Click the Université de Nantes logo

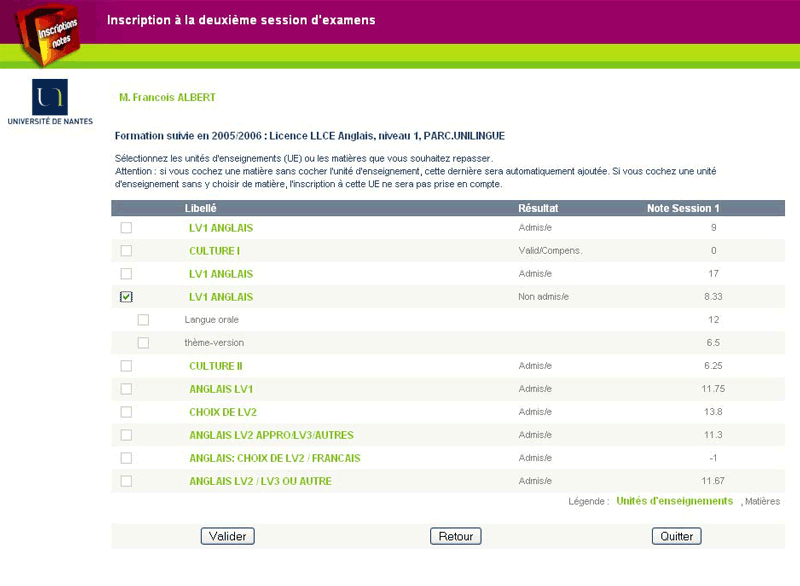50,101
